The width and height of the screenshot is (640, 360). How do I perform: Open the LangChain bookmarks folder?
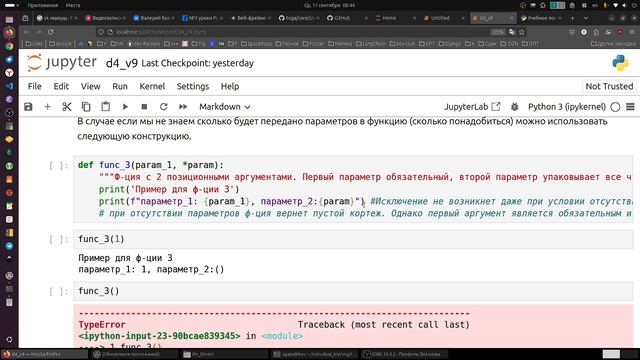click(x=371, y=43)
